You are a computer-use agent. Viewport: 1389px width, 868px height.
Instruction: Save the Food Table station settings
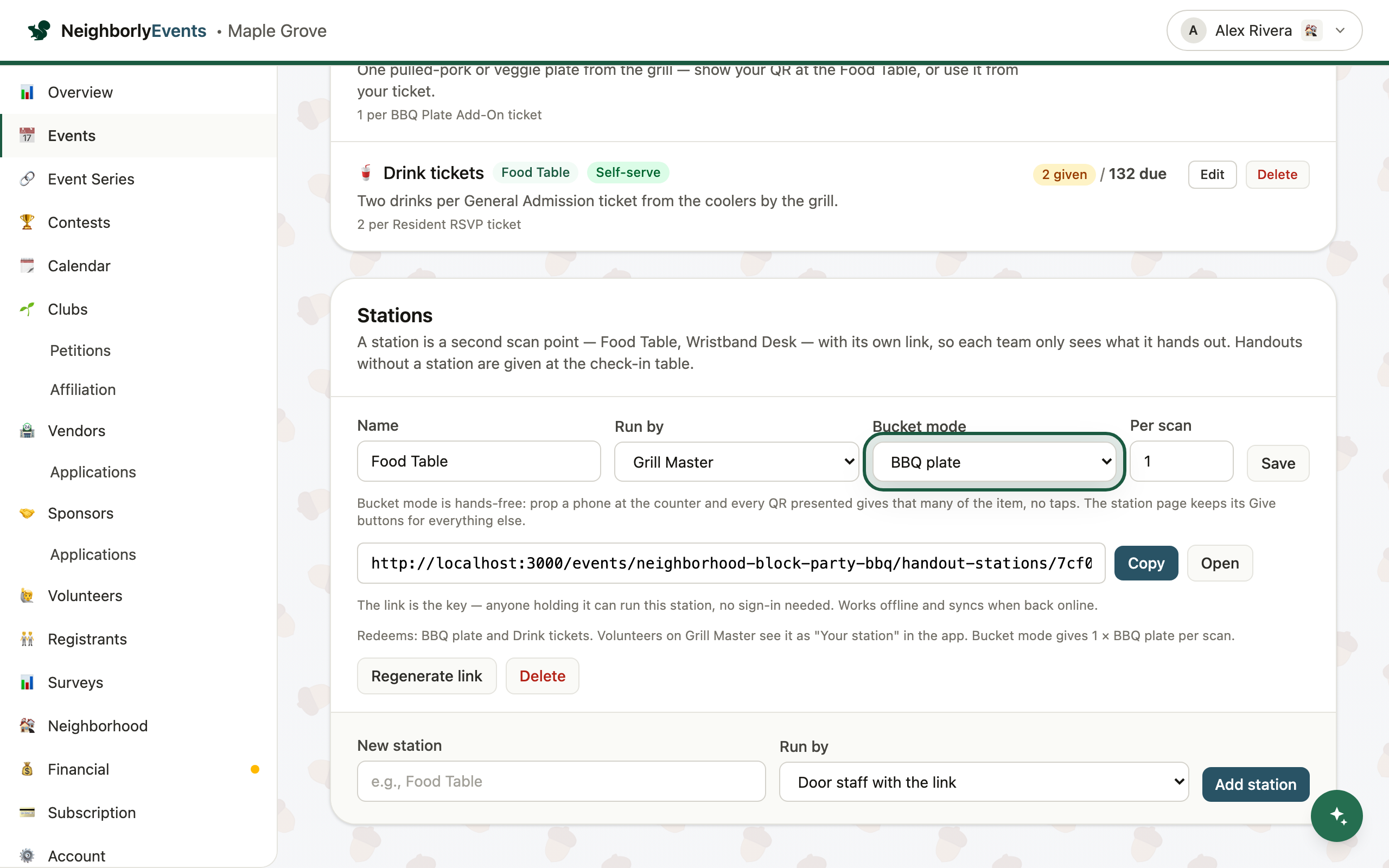tap(1278, 463)
